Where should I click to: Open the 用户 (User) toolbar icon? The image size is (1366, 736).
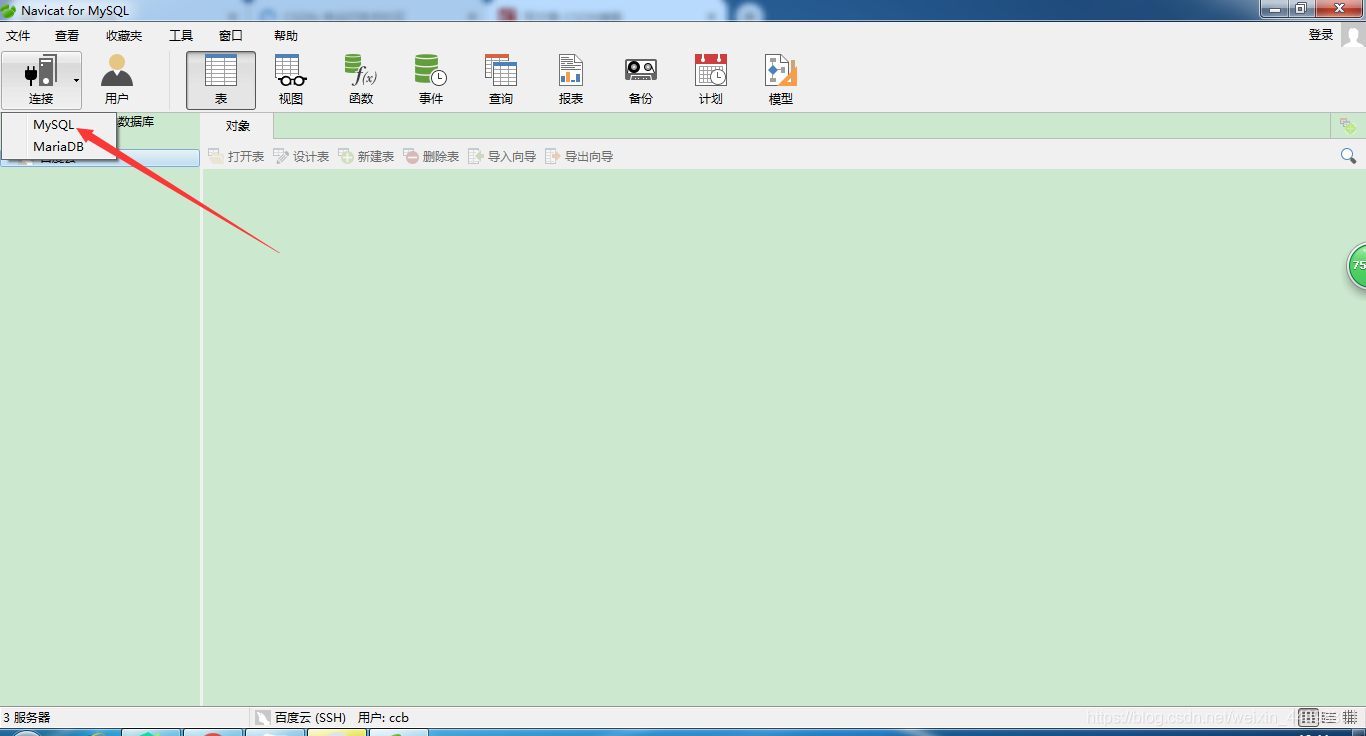(x=117, y=80)
